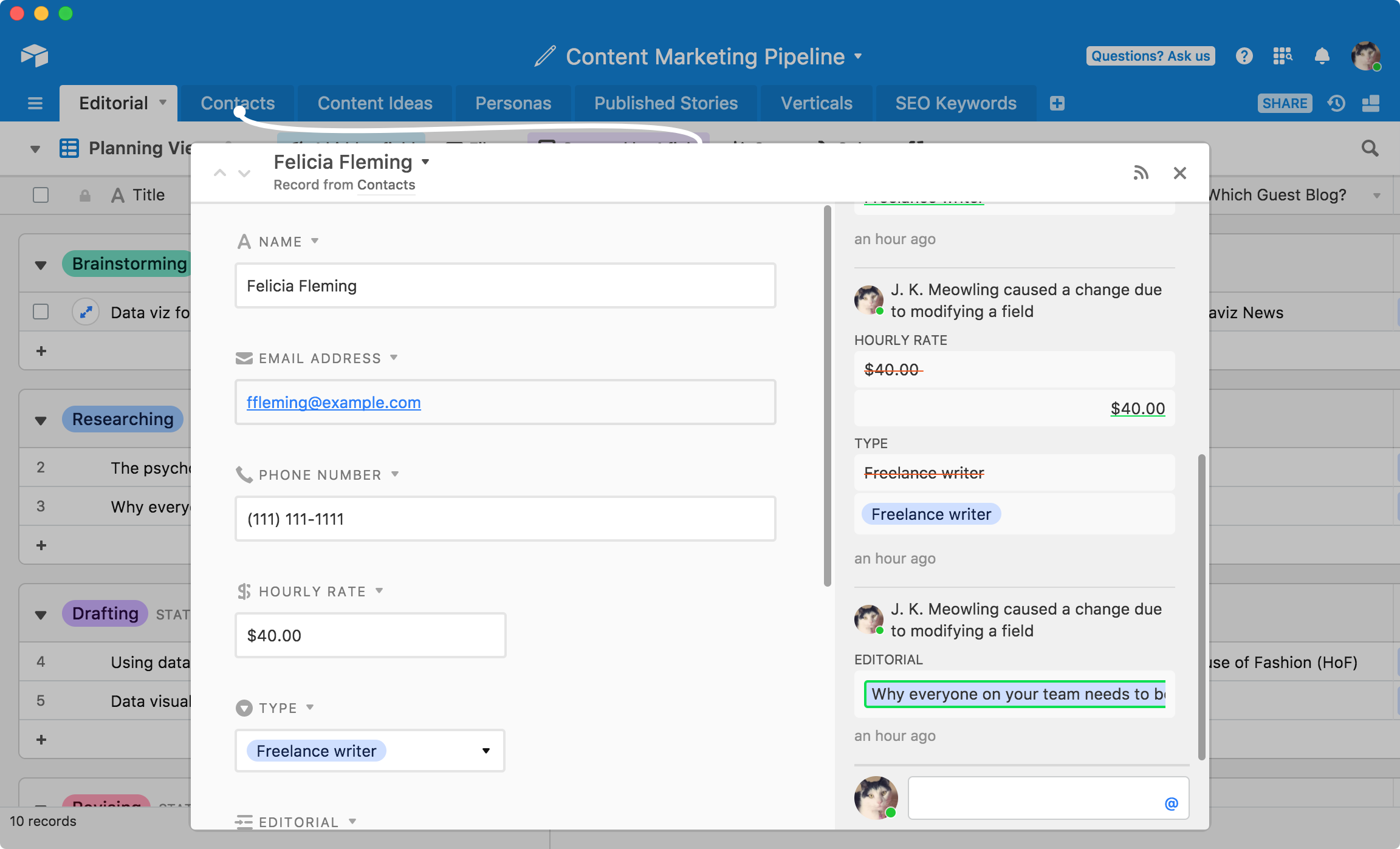Image resolution: width=1400 pixels, height=849 pixels.
Task: Collapse the Brainstorming group
Action: click(x=41, y=265)
